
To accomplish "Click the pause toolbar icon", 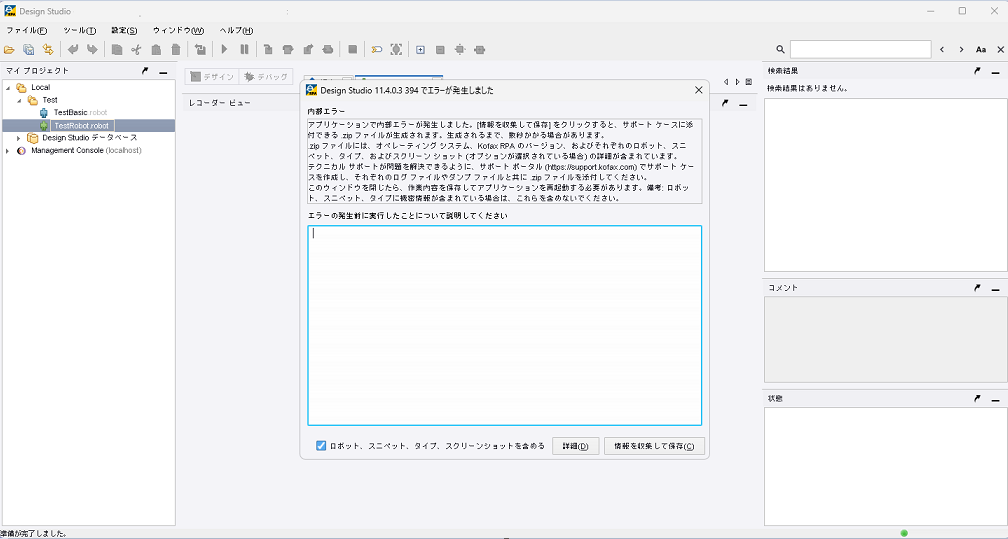I will pyautogui.click(x=244, y=50).
